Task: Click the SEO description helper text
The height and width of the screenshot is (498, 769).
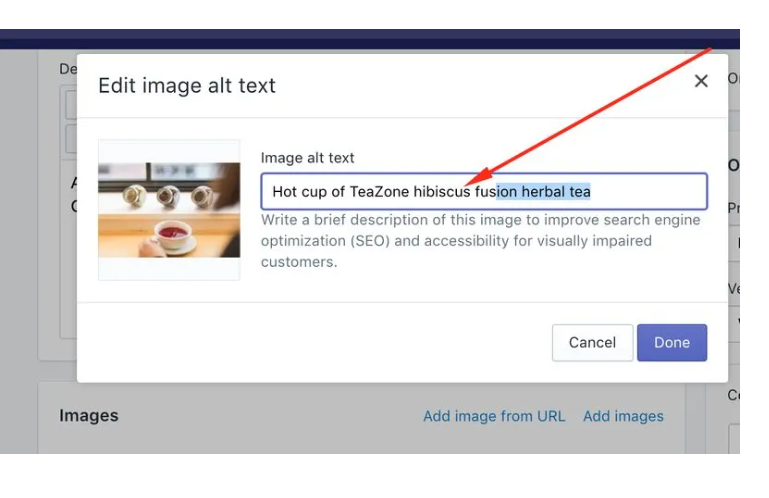Action: (x=481, y=241)
